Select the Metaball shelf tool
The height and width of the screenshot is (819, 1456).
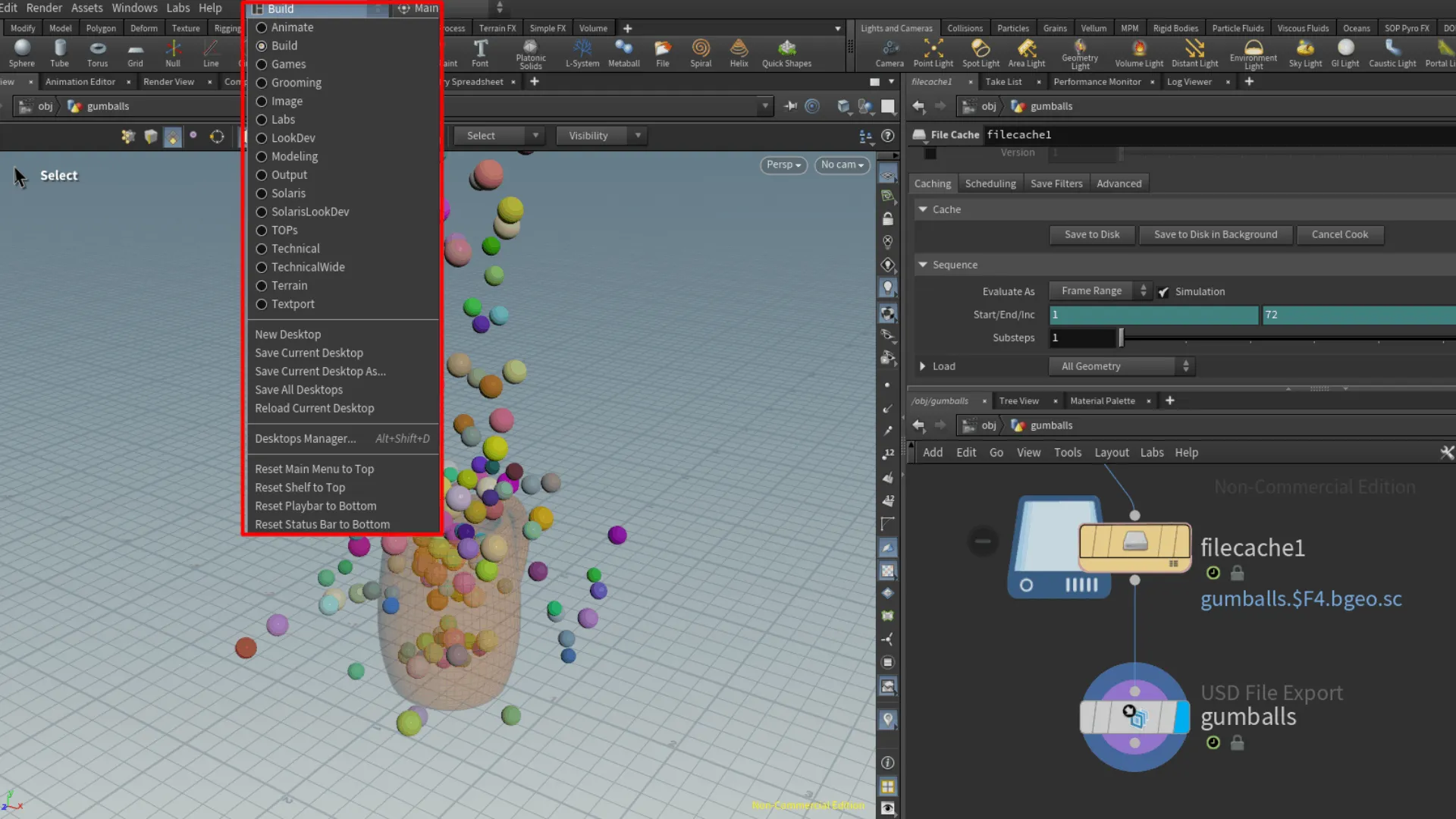coord(623,53)
